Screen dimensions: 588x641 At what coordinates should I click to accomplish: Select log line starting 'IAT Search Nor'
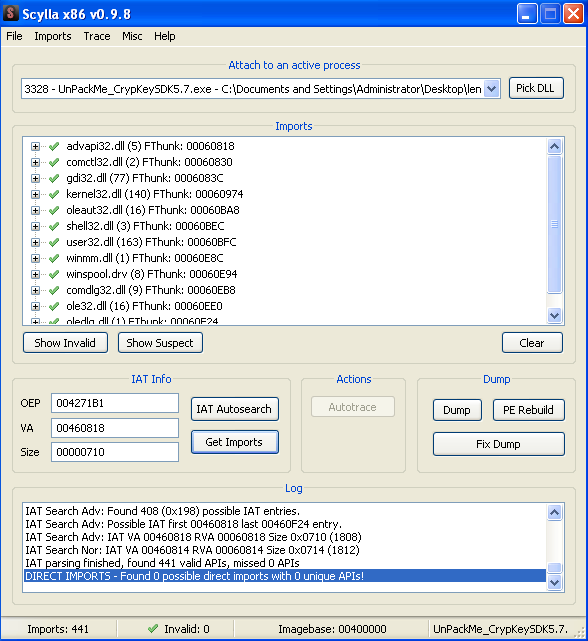click(x=192, y=550)
